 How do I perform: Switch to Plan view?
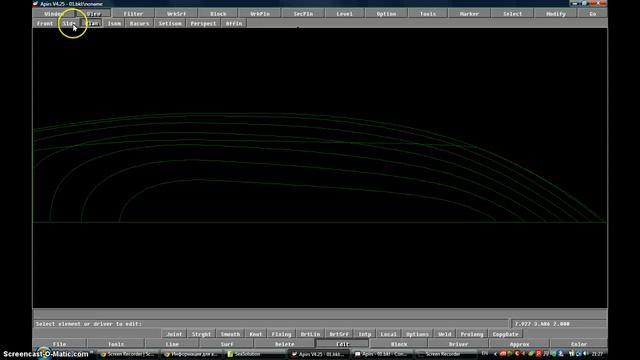[x=92, y=23]
